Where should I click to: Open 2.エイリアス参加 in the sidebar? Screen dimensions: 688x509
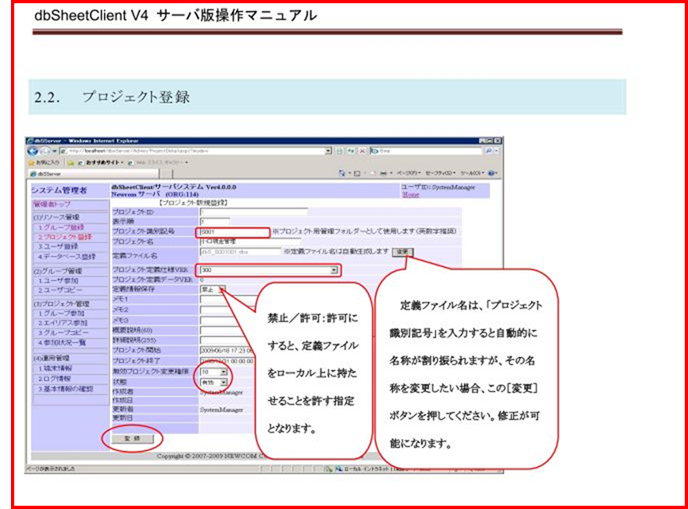tap(63, 323)
